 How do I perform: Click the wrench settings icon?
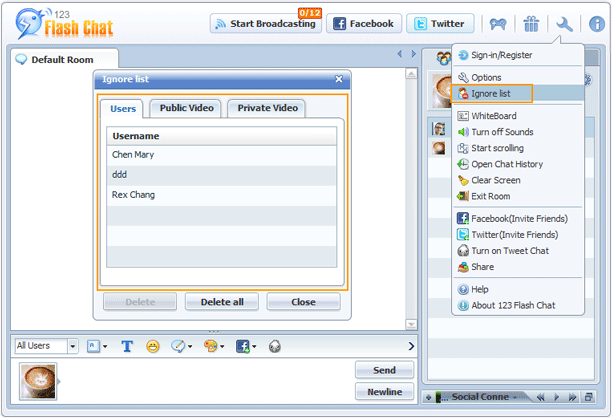564,24
